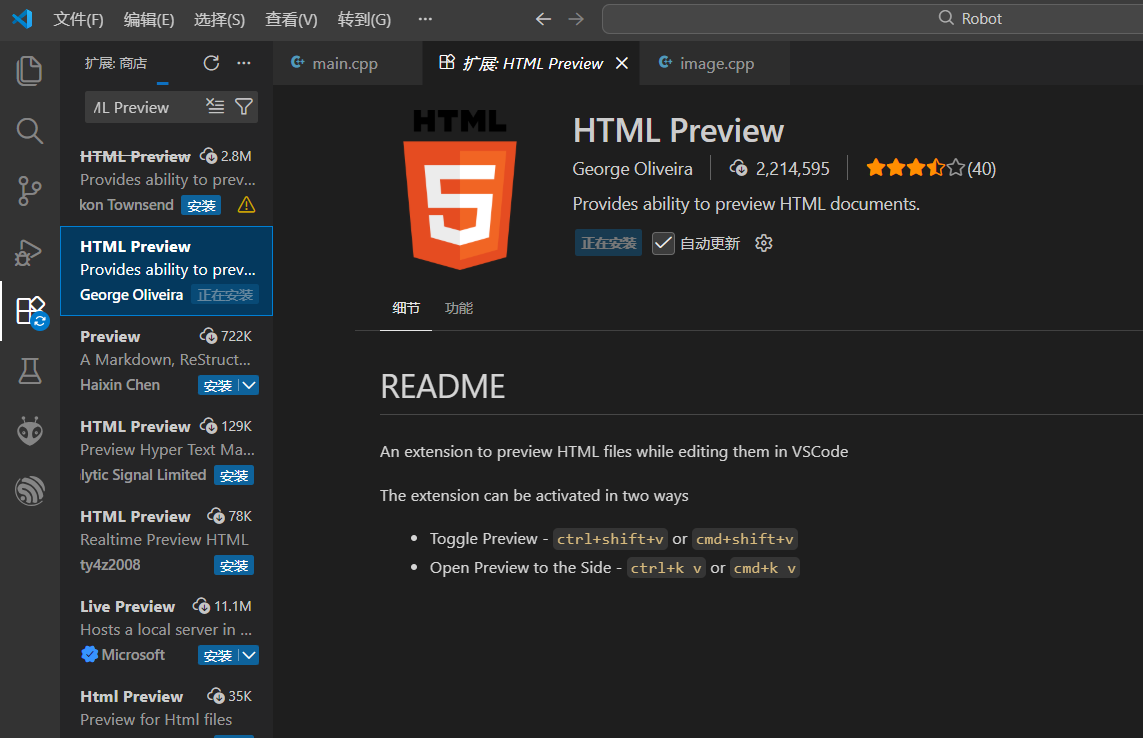Install HTML Preview by ty4z2008

coord(233,565)
